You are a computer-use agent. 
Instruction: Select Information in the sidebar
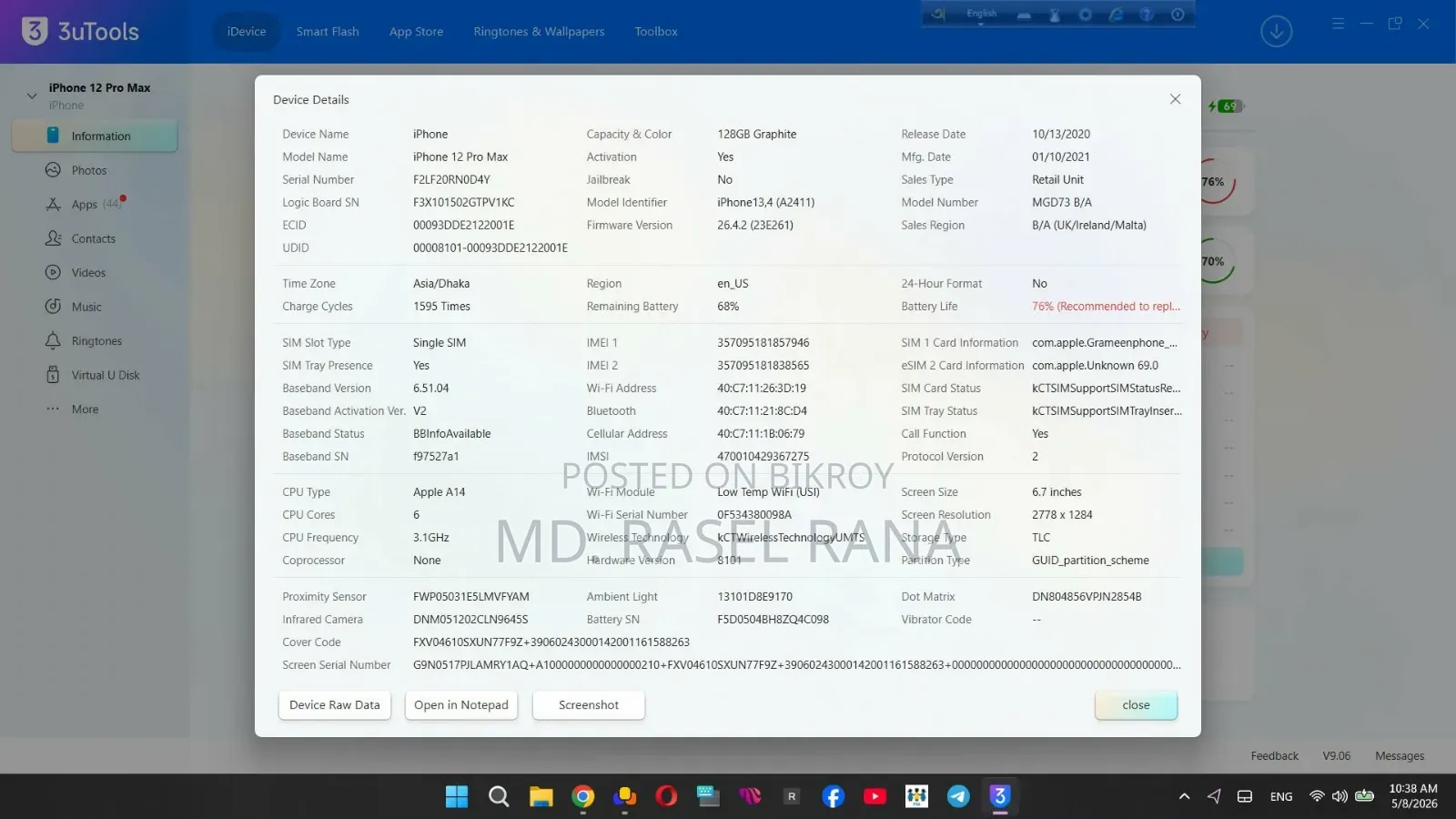pos(95,136)
